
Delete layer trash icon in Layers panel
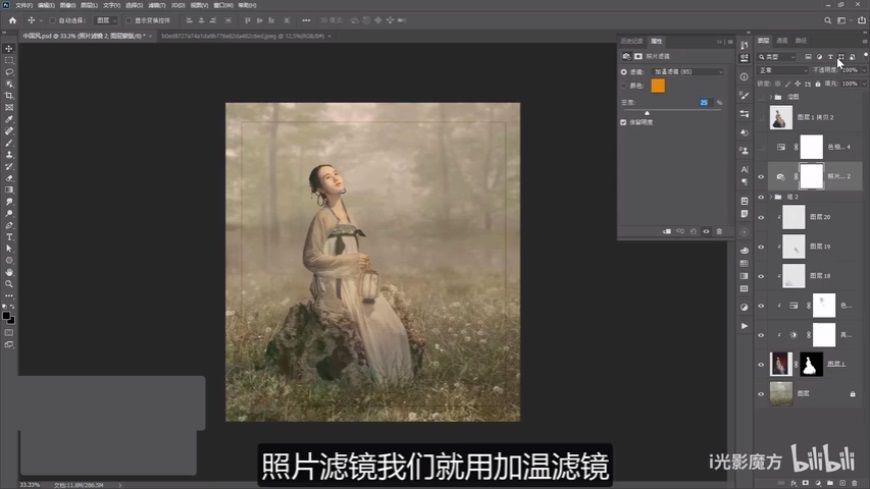pos(854,483)
